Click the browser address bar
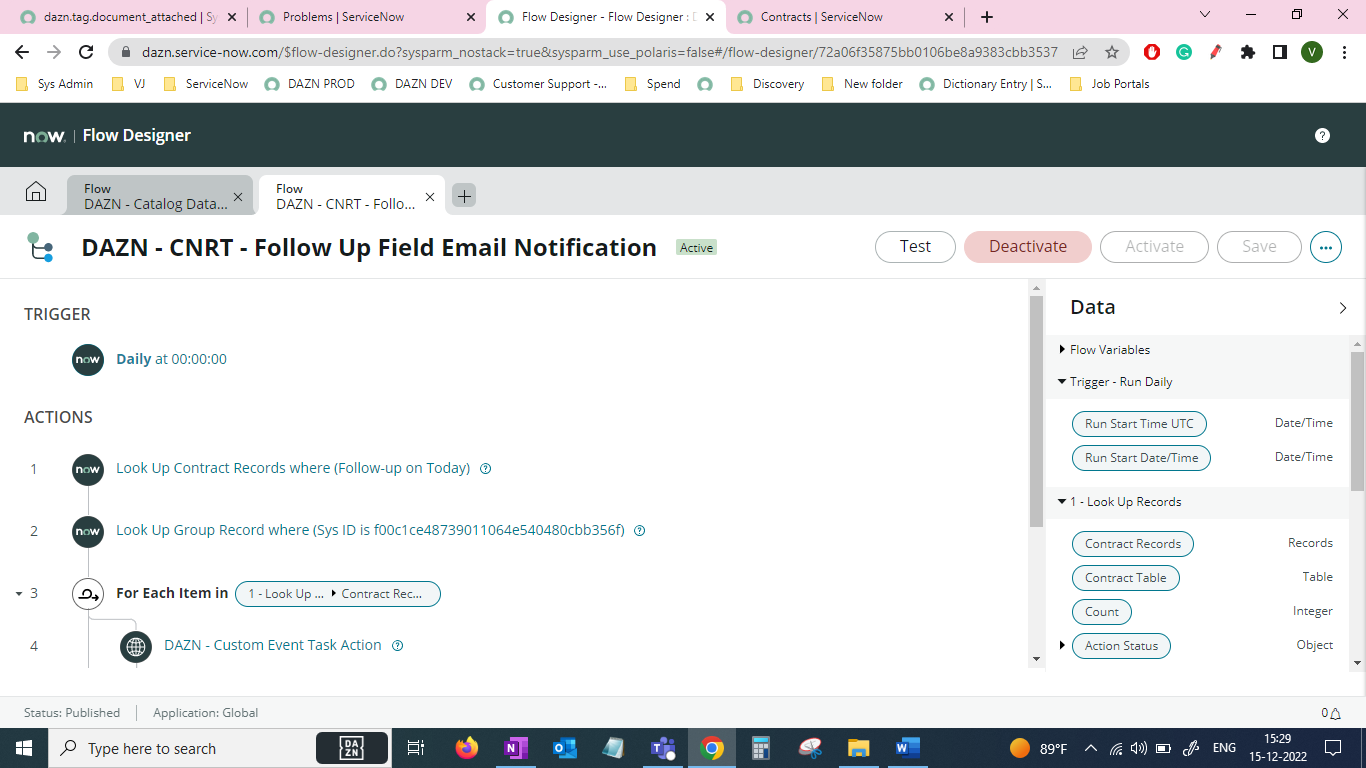Screen dimensions: 1366x768 pyautogui.click(x=598, y=52)
